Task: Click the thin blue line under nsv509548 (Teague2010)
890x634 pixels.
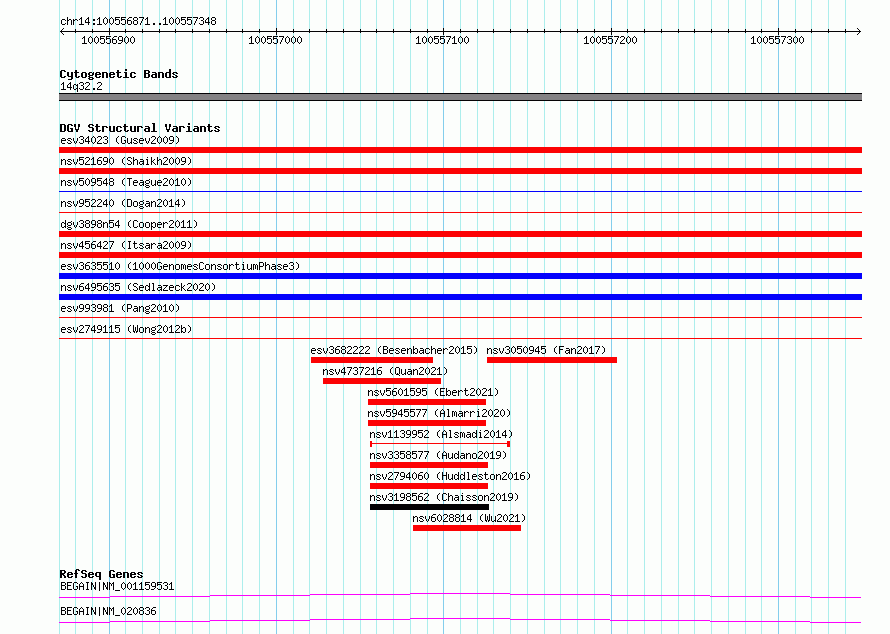Action: [x=460, y=192]
